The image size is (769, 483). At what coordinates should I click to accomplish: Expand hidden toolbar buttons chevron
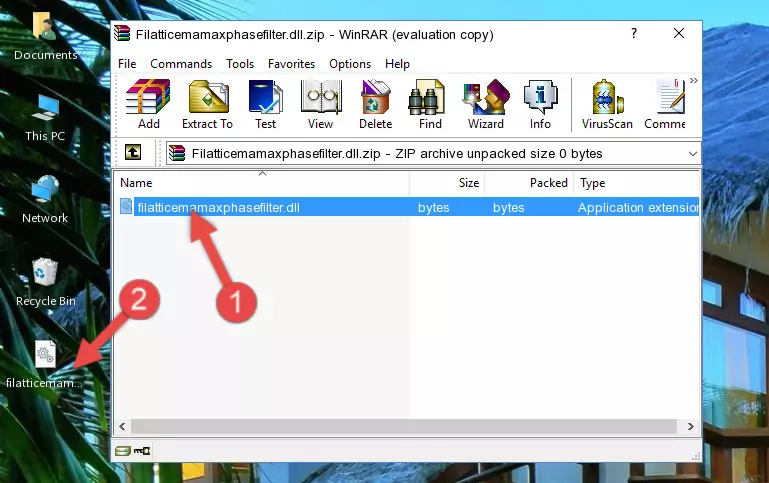693,80
